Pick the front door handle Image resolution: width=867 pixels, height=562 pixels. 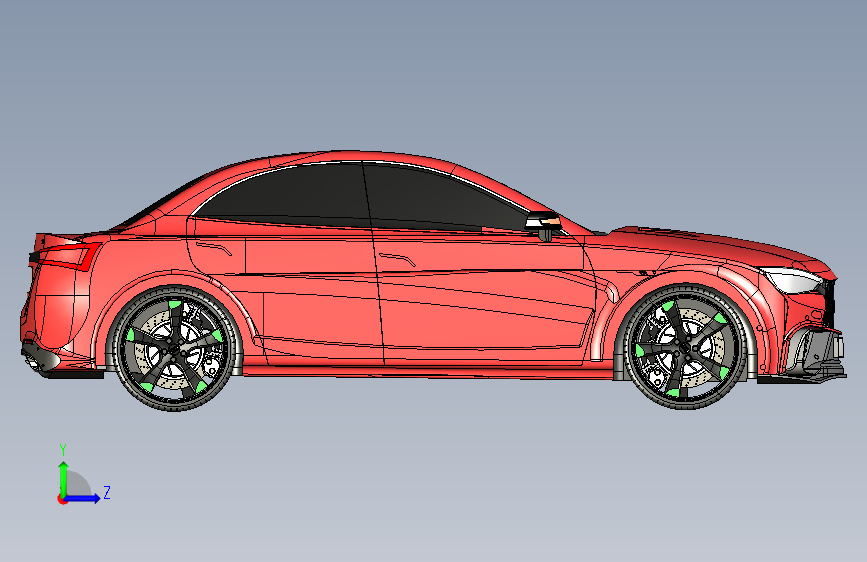coord(398,259)
